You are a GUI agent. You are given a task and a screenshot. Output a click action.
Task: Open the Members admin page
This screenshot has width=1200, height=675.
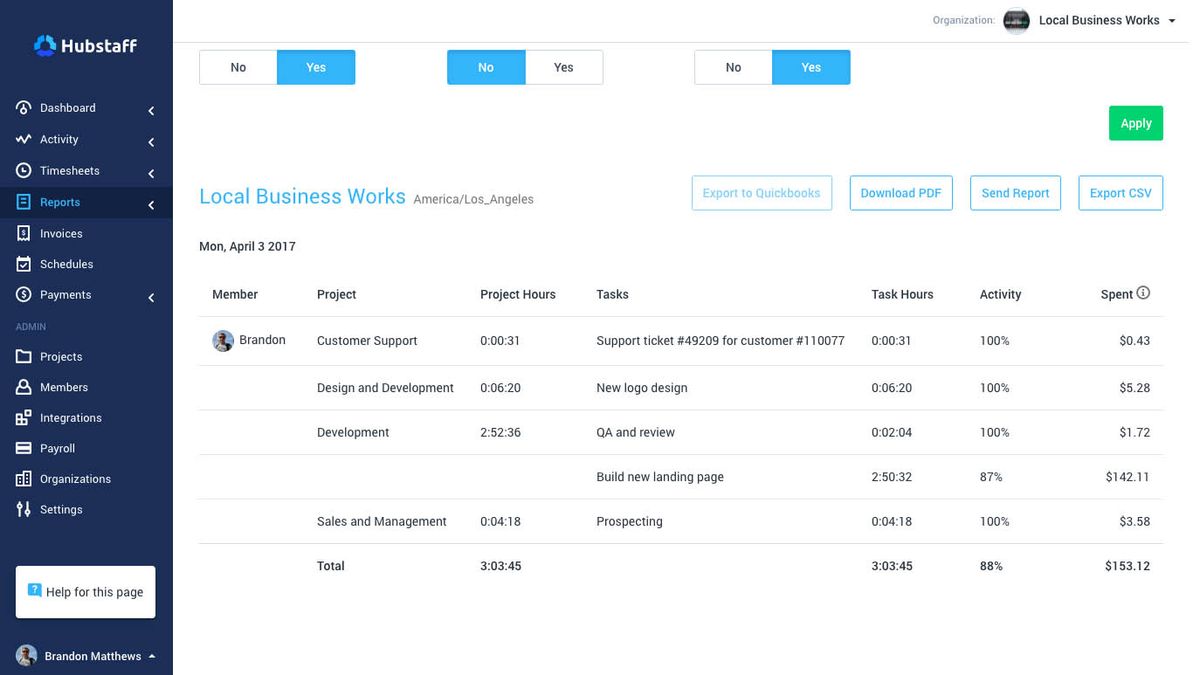point(63,387)
